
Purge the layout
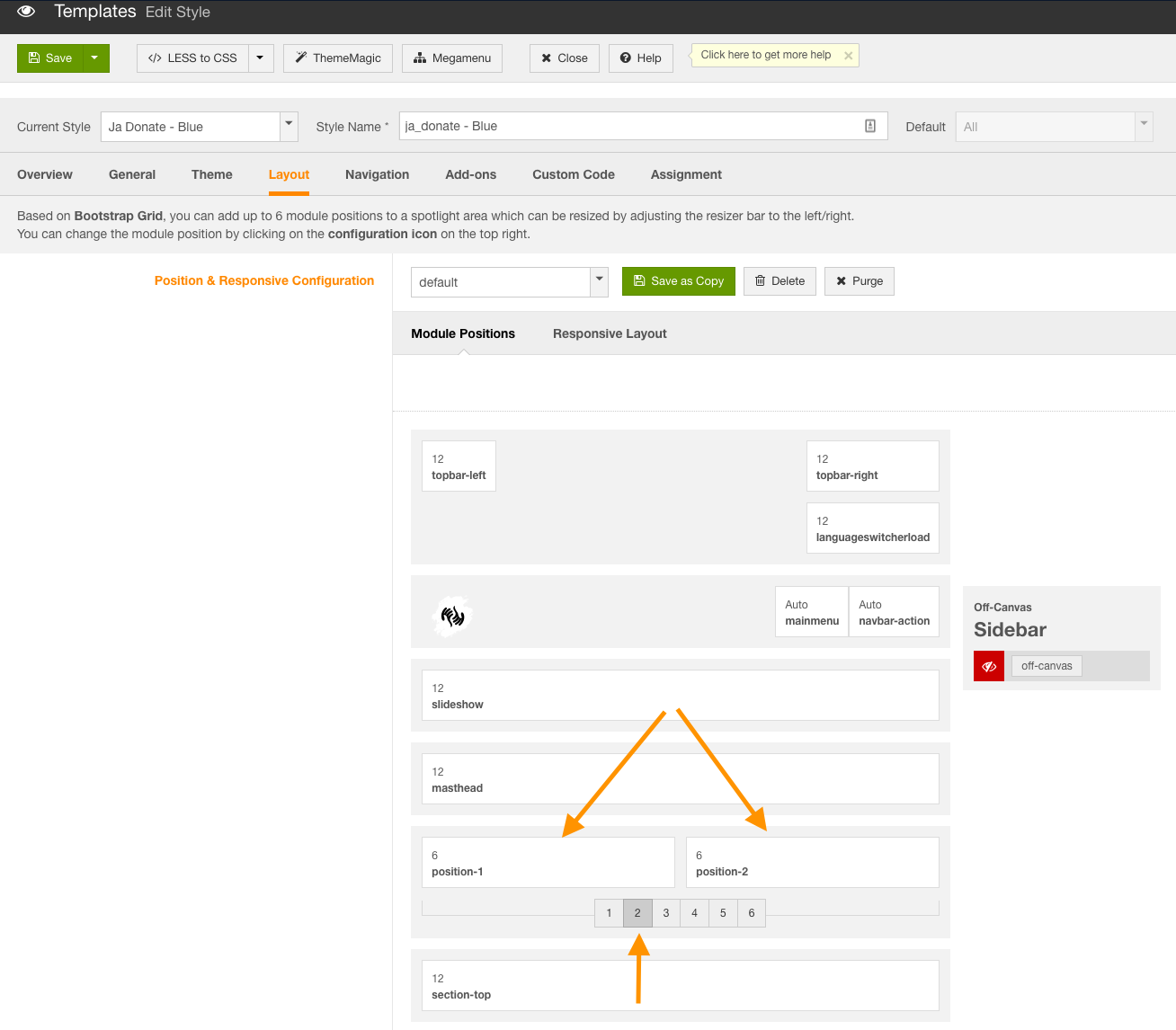point(859,281)
